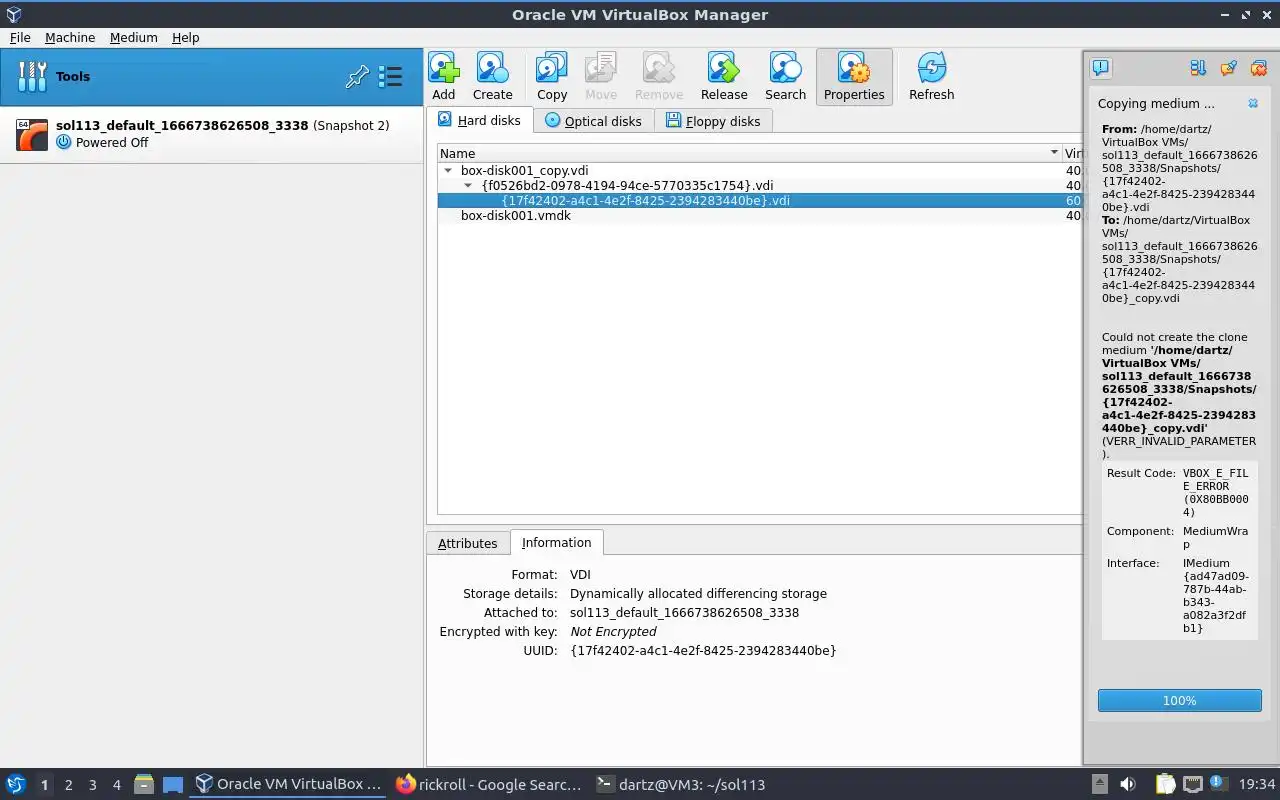This screenshot has height=800, width=1280.
Task: Switch to workspace 3 in the taskbar
Action: [92, 785]
